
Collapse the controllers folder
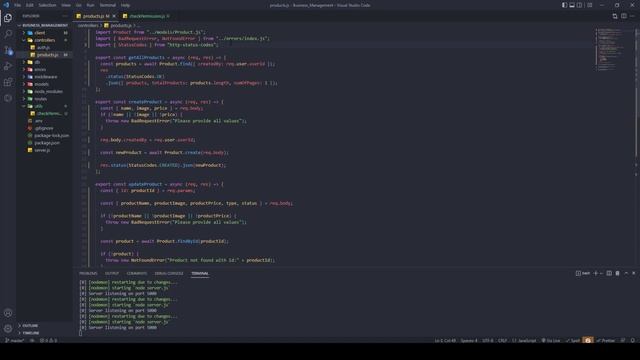[x=44, y=40]
